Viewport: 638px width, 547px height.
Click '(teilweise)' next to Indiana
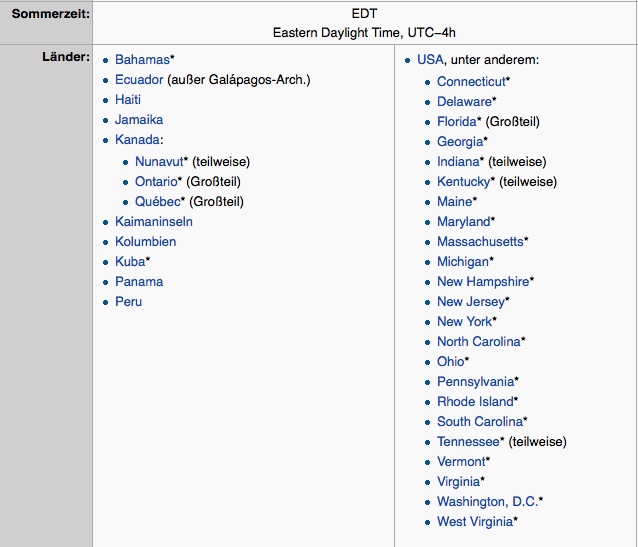coord(517,162)
